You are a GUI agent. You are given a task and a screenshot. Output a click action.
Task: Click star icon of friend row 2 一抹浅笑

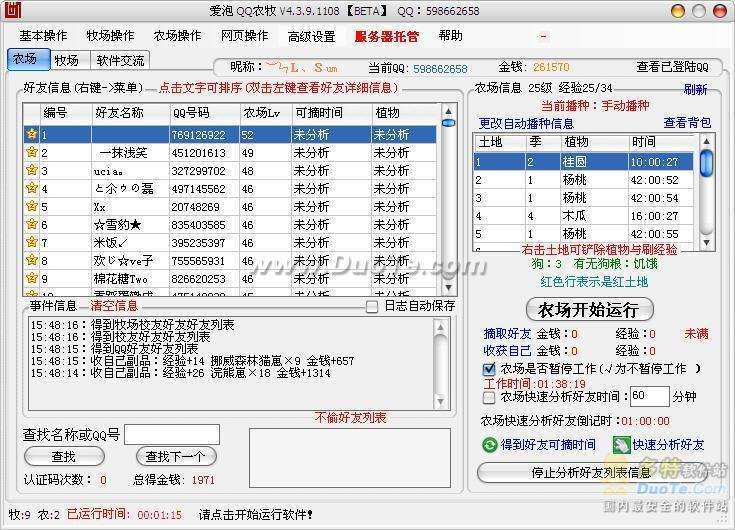click(31, 152)
